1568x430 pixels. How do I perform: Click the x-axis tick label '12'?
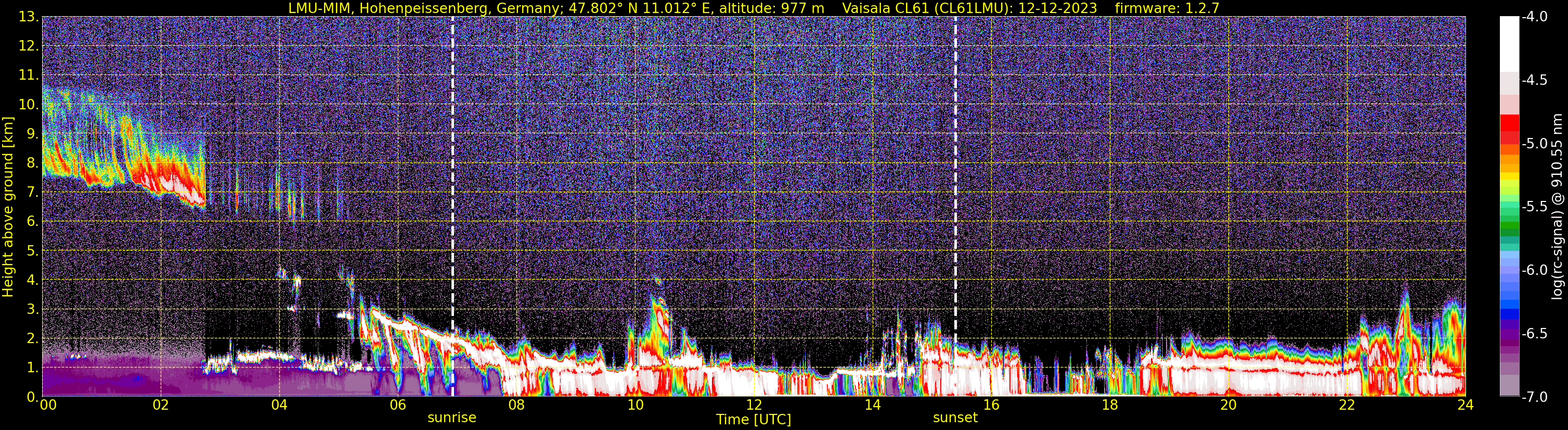tap(754, 405)
